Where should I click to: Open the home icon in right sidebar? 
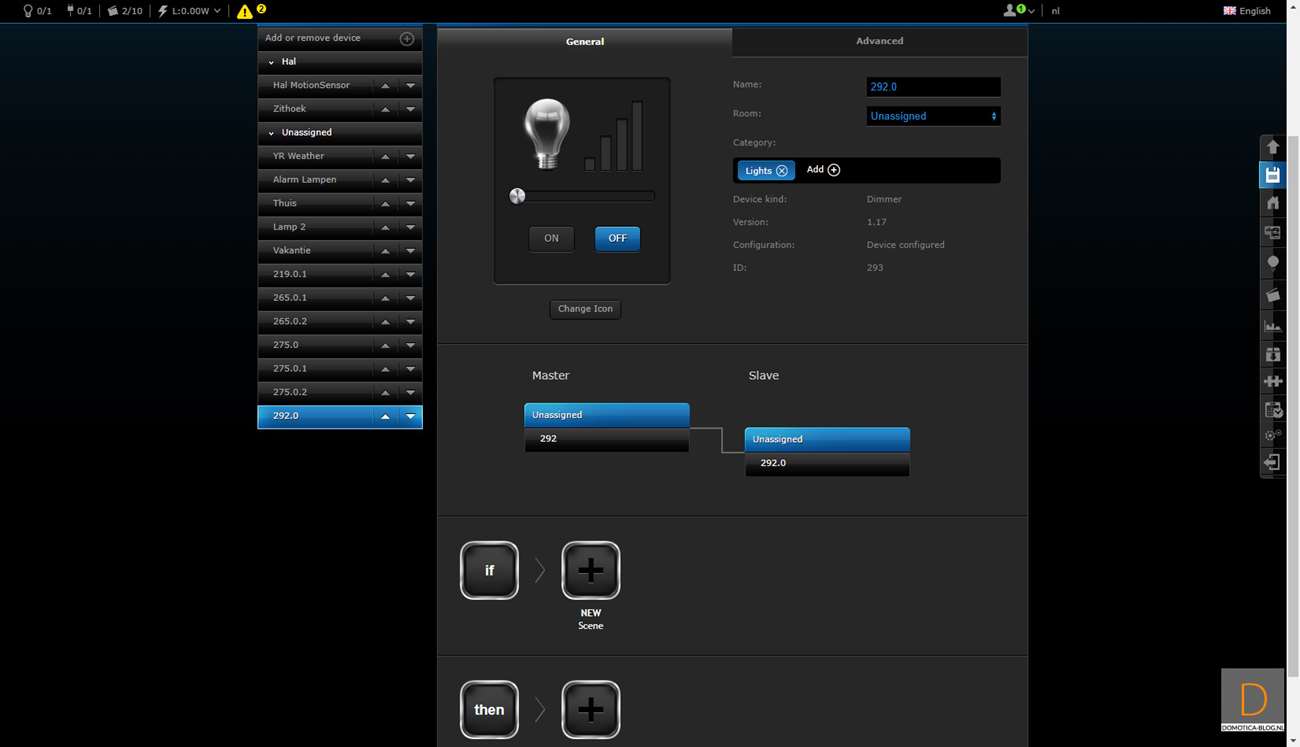[1272, 203]
